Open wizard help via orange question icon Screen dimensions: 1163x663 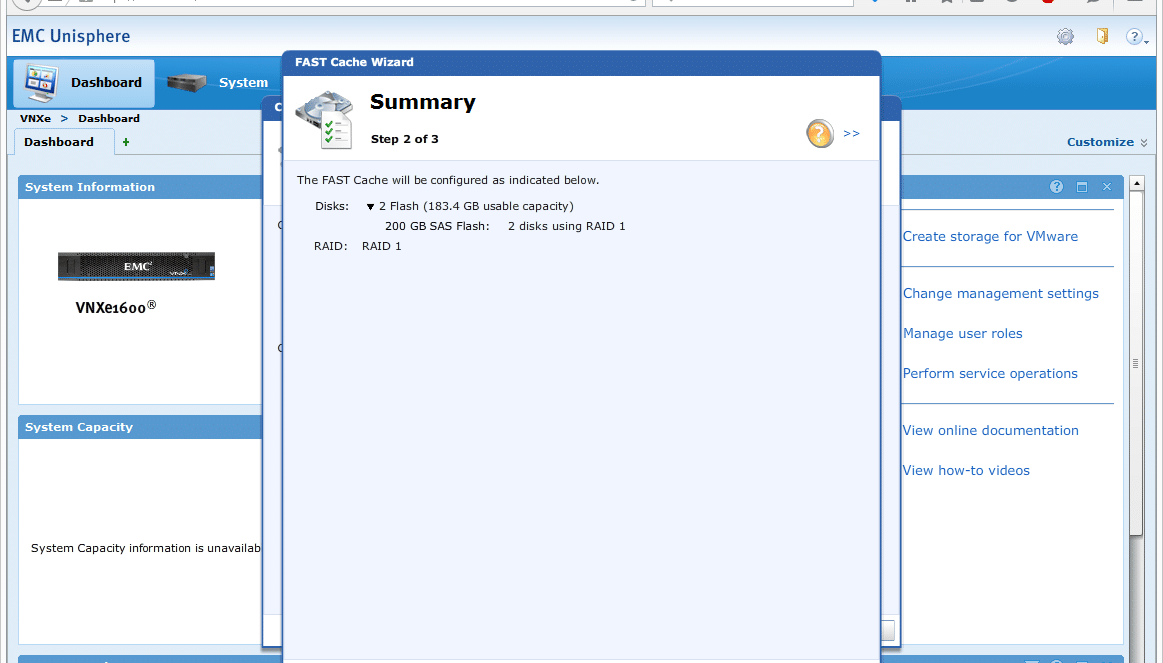(x=820, y=133)
